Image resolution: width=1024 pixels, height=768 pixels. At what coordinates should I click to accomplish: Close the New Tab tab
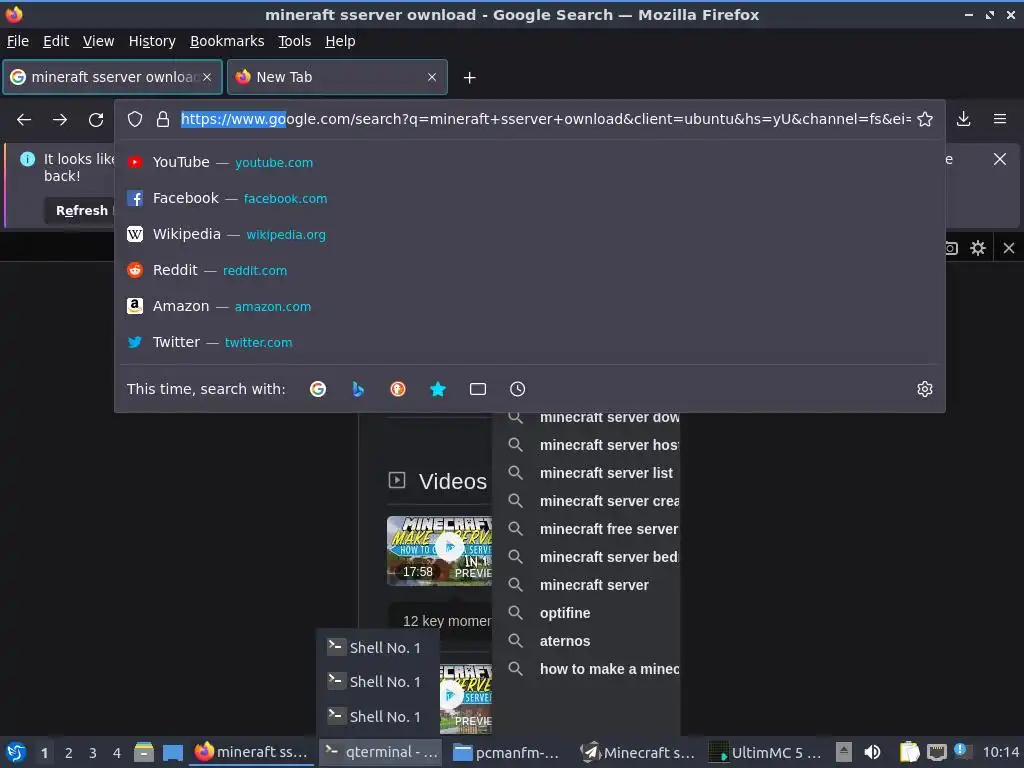(x=432, y=77)
